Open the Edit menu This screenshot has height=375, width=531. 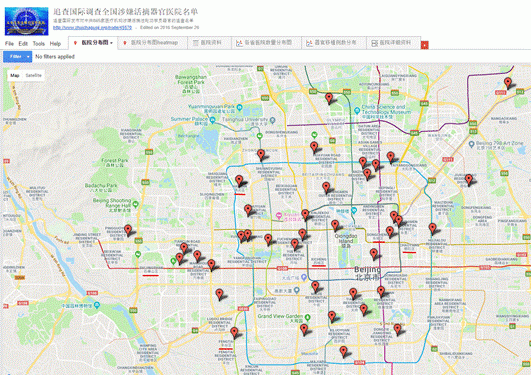pos(23,44)
